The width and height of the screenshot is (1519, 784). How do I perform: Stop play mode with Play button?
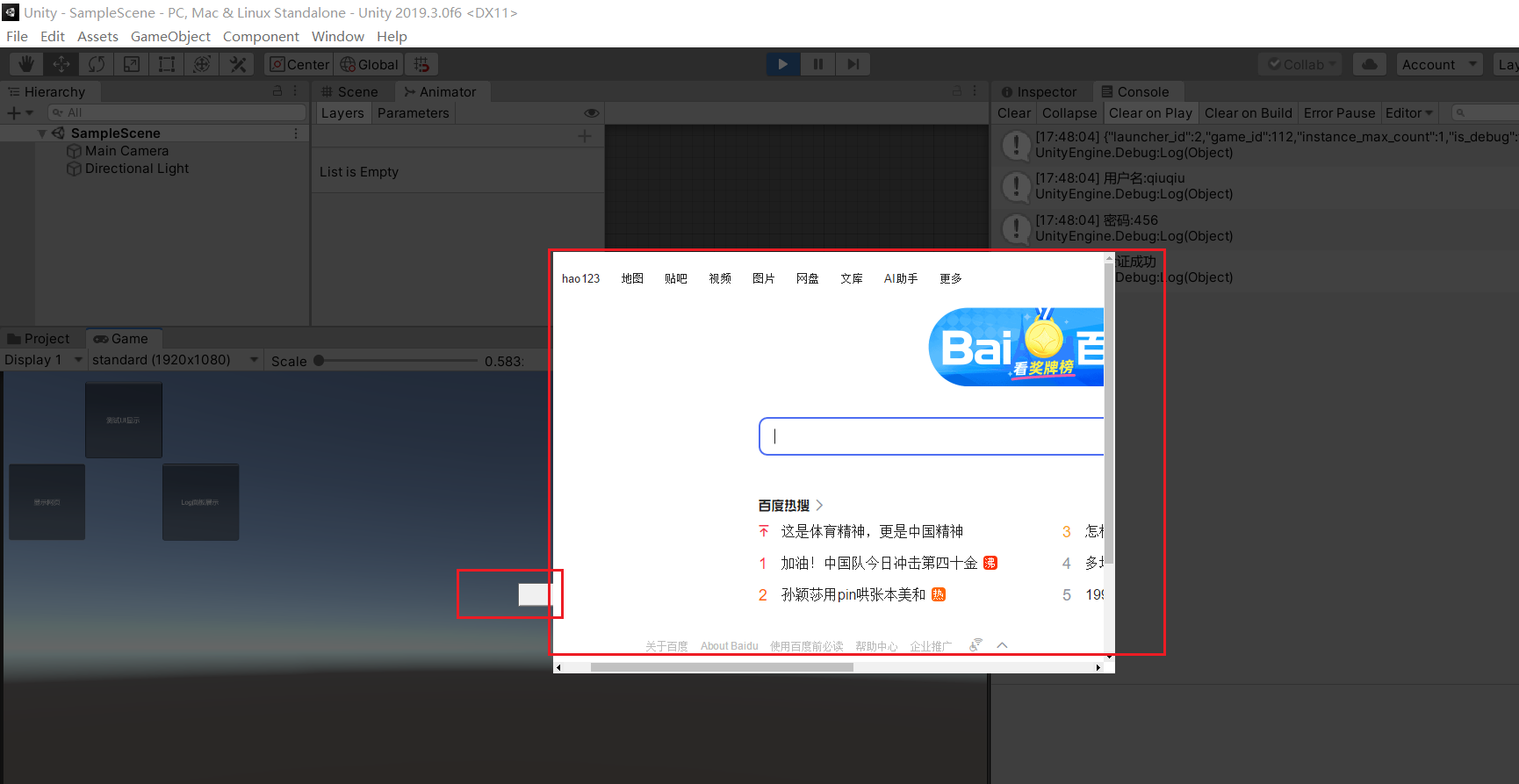pos(783,64)
